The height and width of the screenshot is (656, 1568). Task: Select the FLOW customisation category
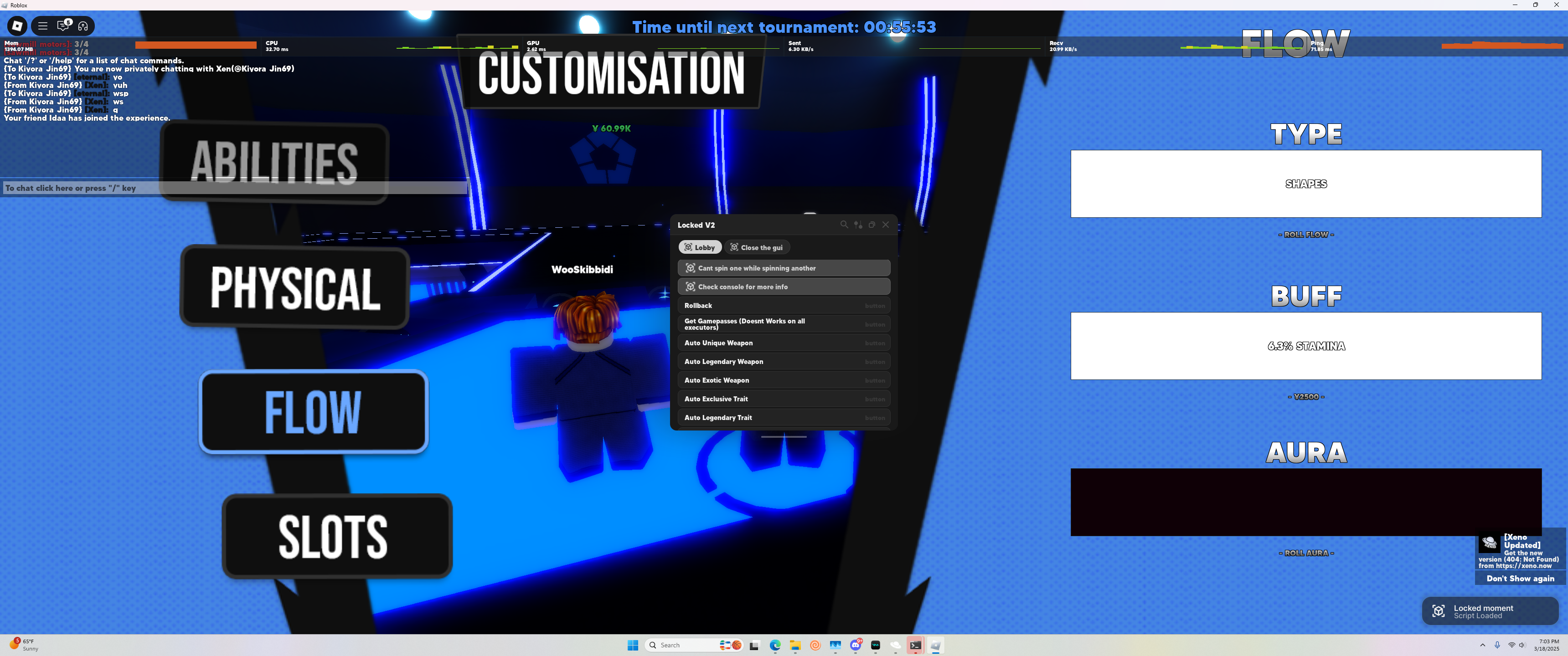pyautogui.click(x=313, y=412)
